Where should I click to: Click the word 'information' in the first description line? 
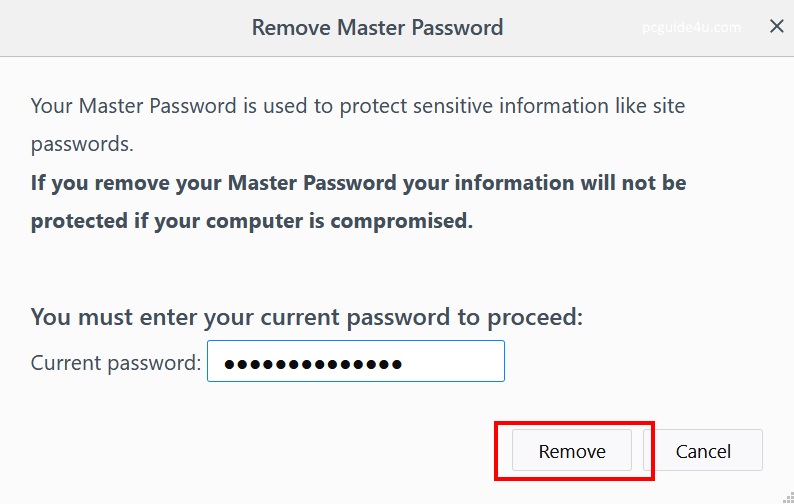pyautogui.click(x=548, y=105)
